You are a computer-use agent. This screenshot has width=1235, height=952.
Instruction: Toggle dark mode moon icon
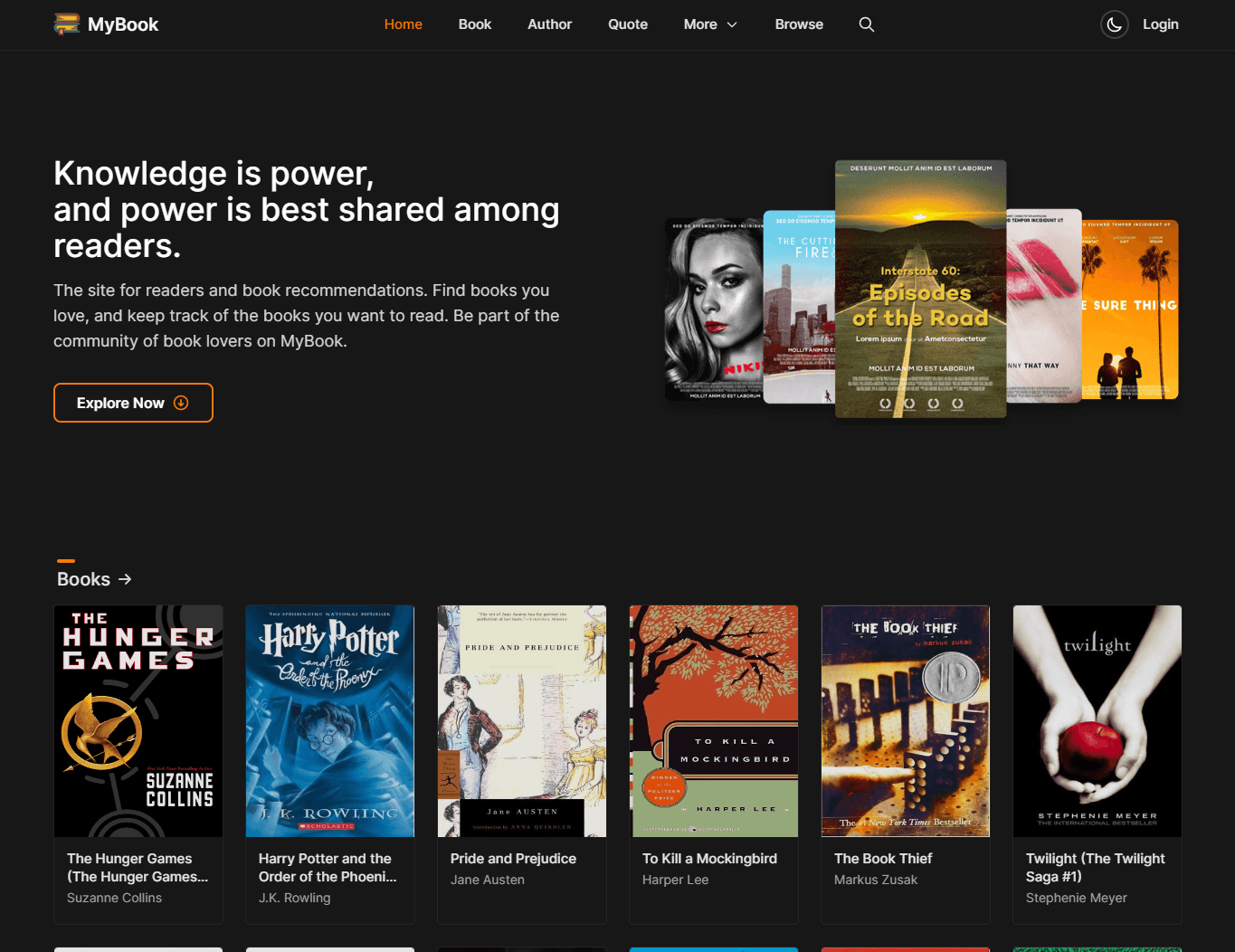[1115, 24]
